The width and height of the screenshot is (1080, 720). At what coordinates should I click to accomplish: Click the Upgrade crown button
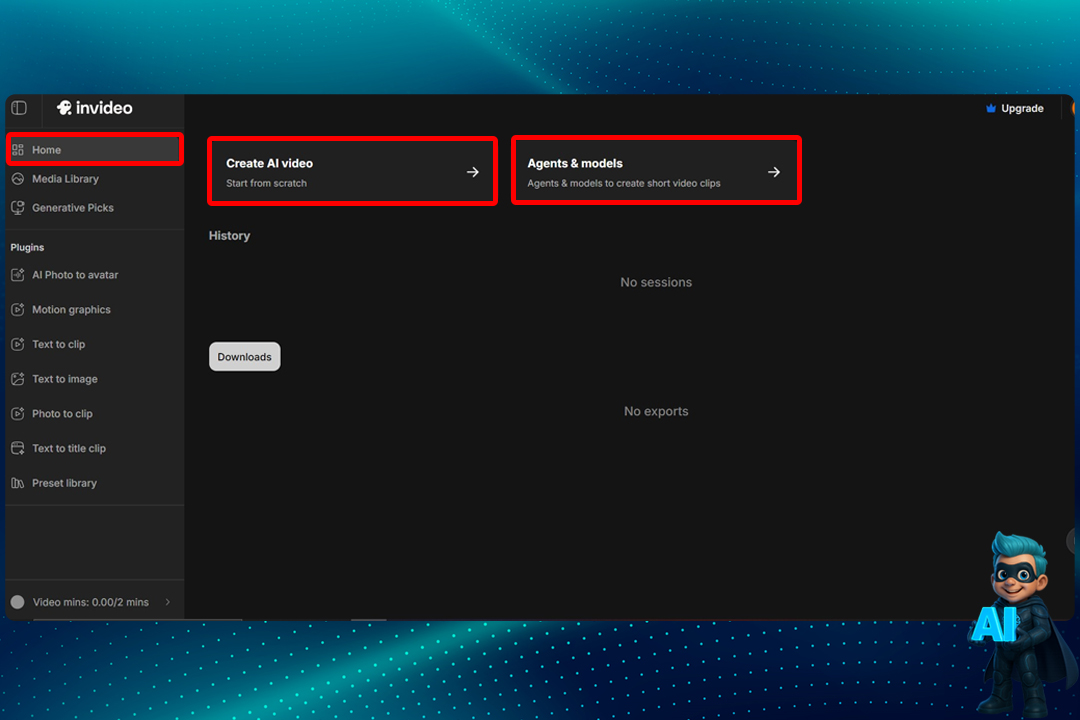coord(1014,108)
